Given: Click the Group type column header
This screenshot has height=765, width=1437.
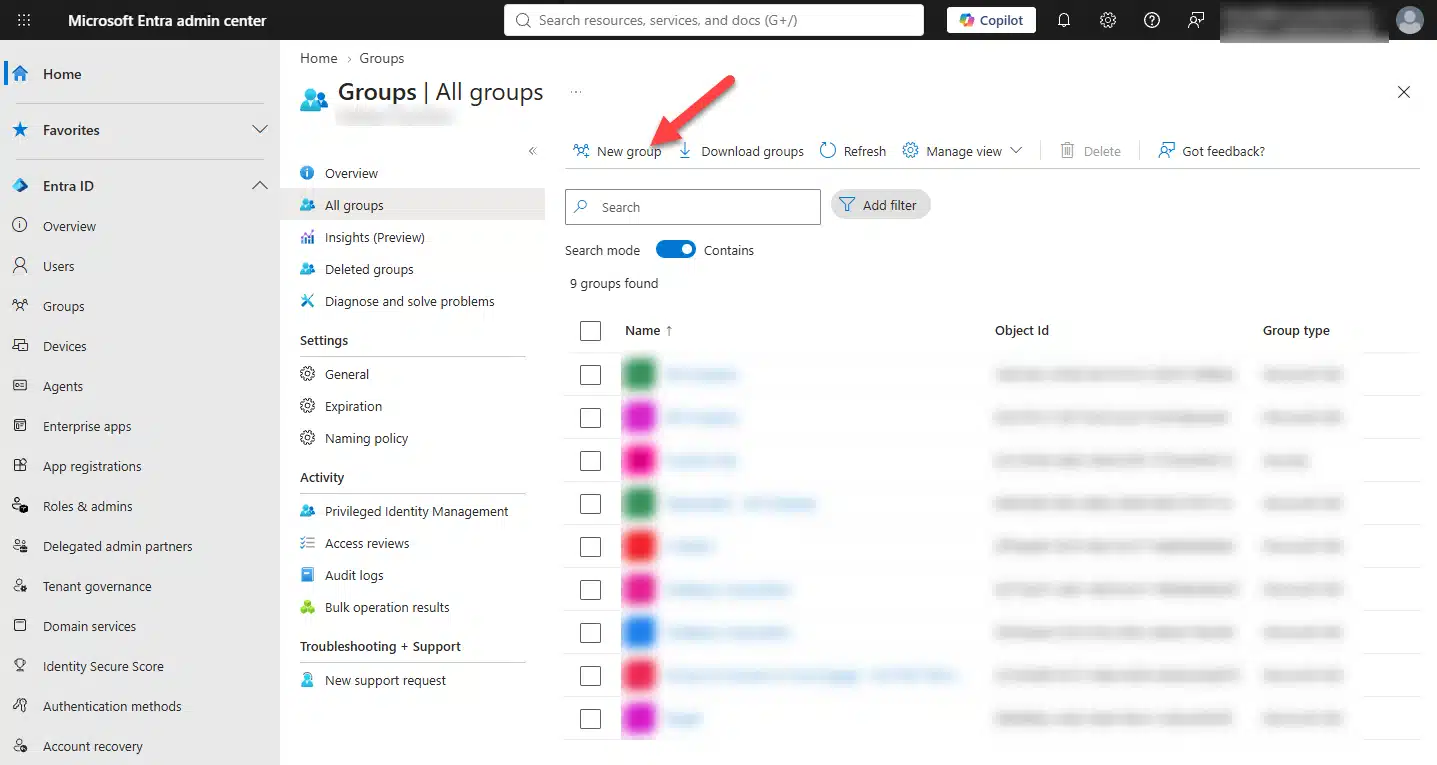Looking at the screenshot, I should click(1296, 330).
